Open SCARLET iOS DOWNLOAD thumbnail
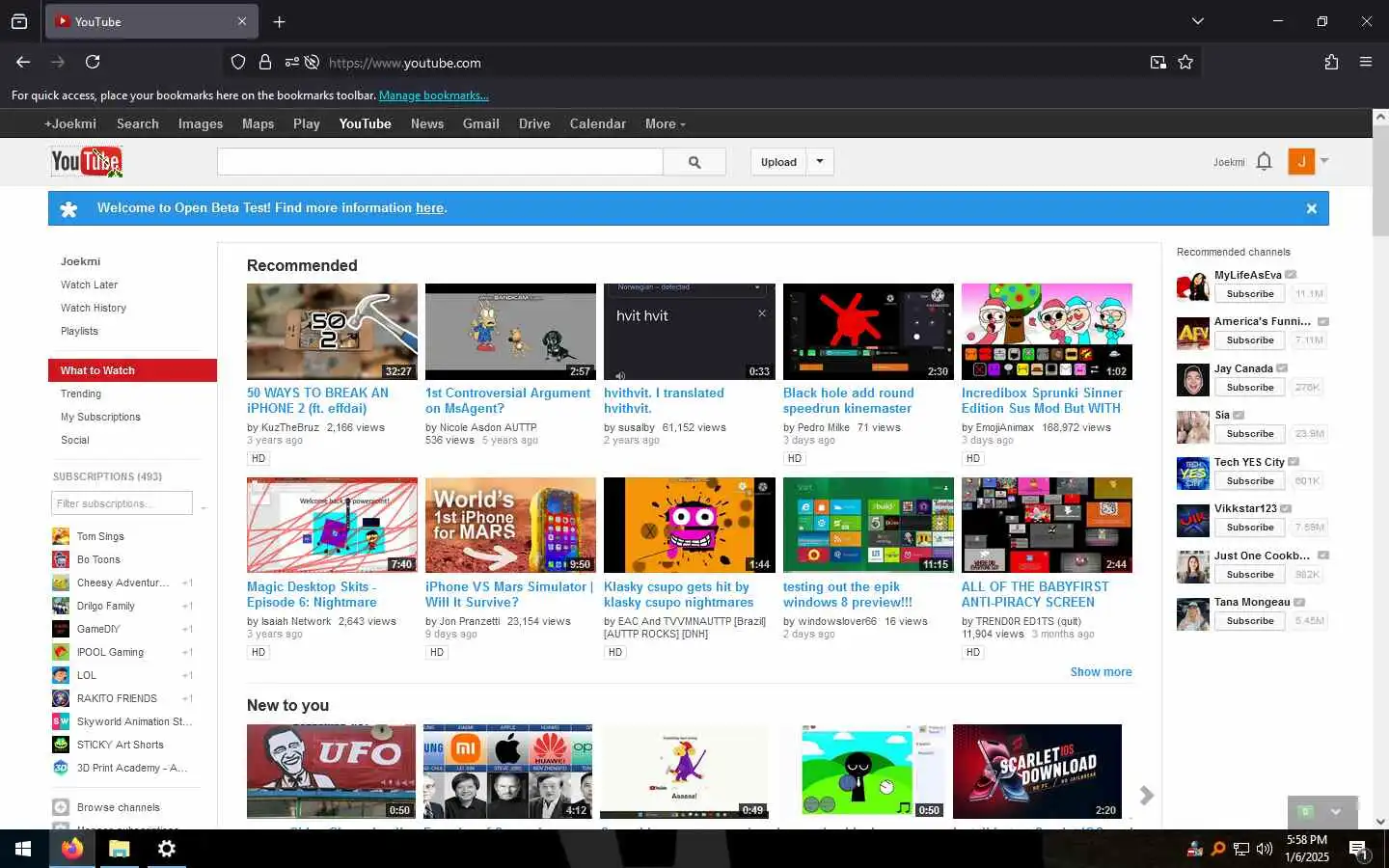This screenshot has width=1389, height=868. 1037,772
